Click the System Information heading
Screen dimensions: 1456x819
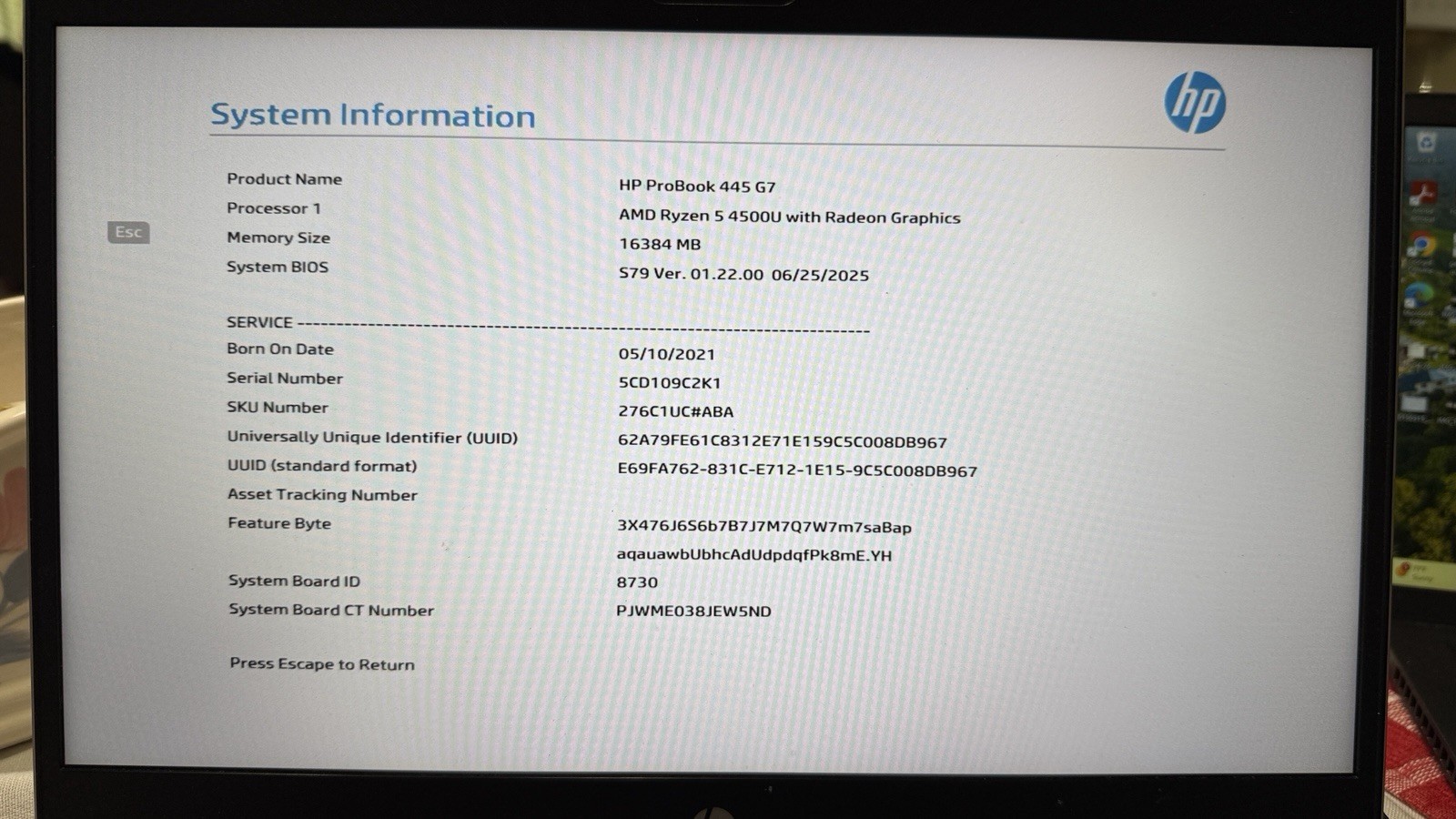click(x=373, y=116)
